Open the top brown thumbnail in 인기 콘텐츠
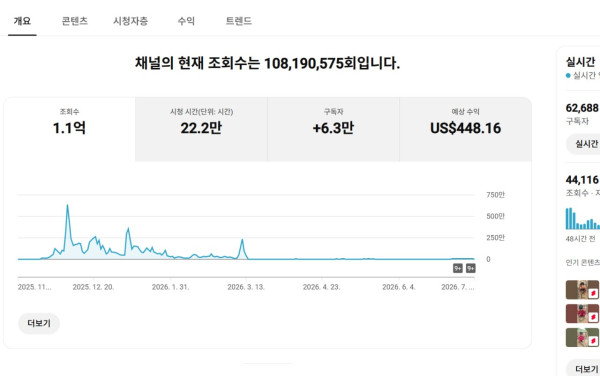Image resolution: width=600 pixels, height=376 pixels. point(582,290)
